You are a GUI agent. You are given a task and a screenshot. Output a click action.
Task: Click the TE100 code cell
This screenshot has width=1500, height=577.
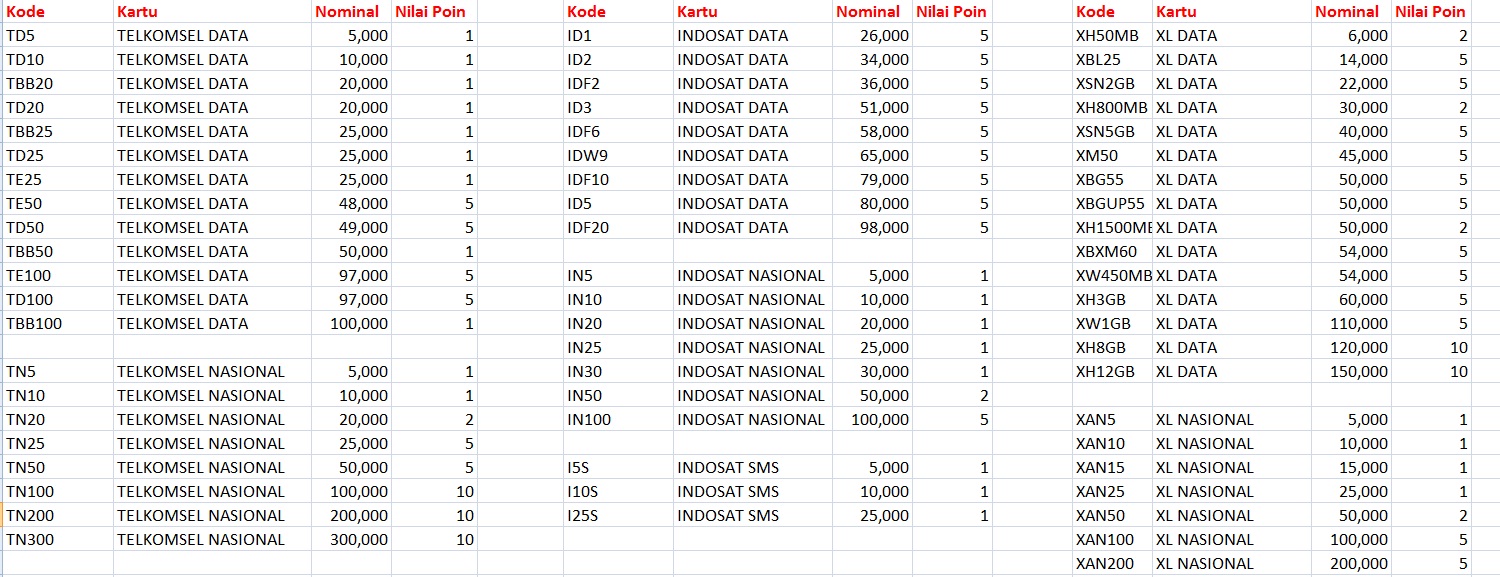(58, 275)
